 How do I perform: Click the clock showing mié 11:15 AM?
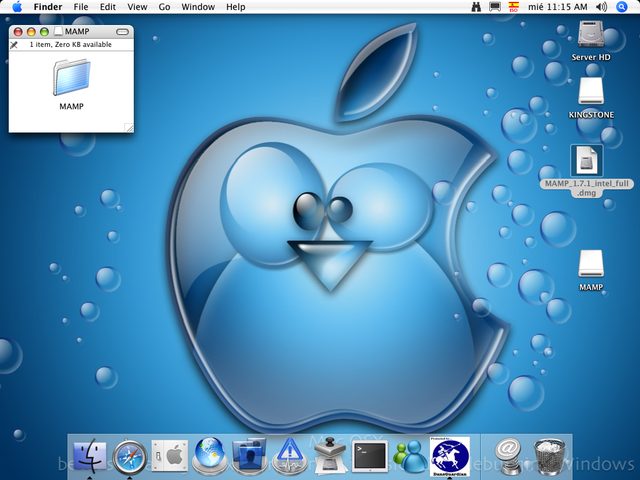(558, 7)
